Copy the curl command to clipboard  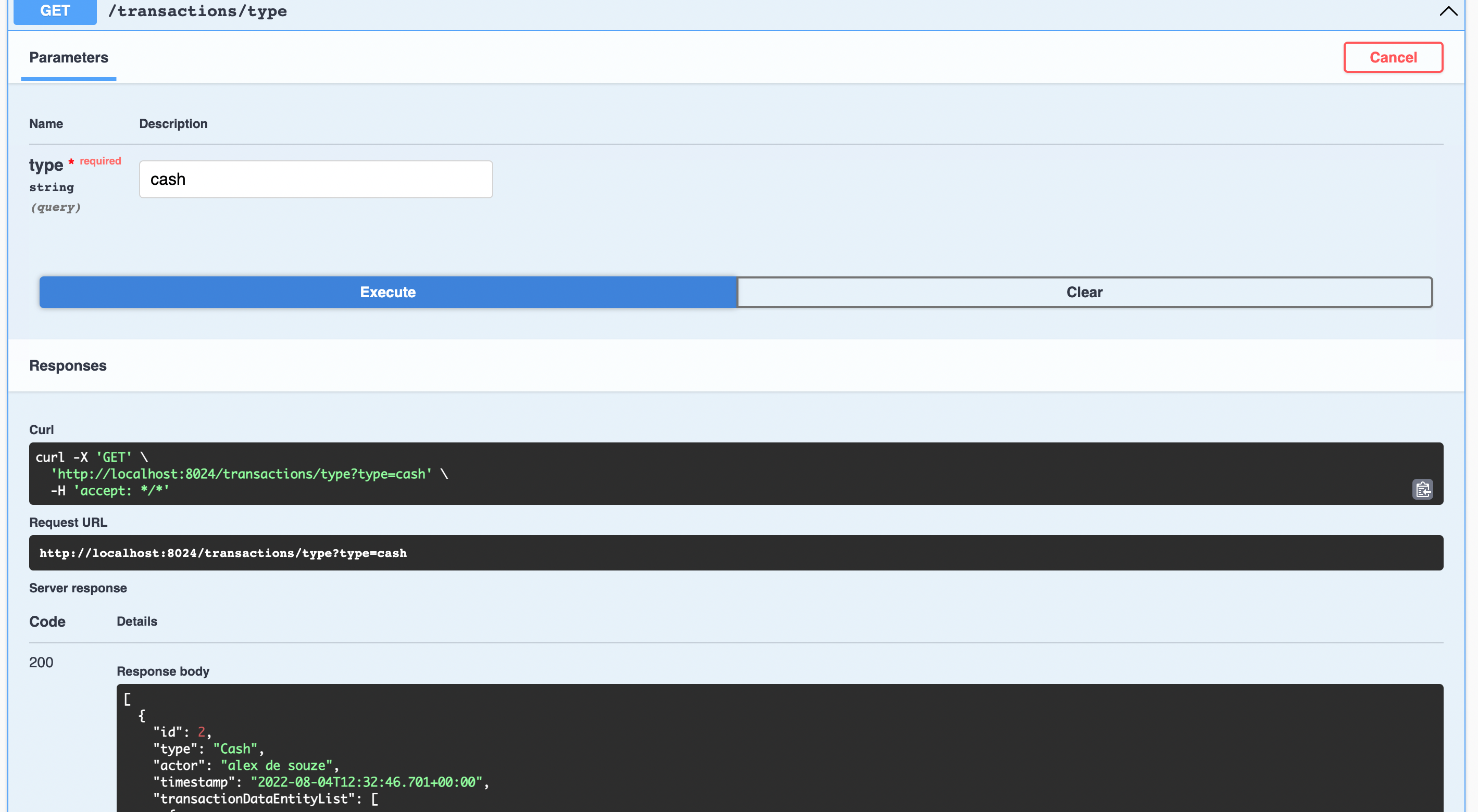[1423, 489]
